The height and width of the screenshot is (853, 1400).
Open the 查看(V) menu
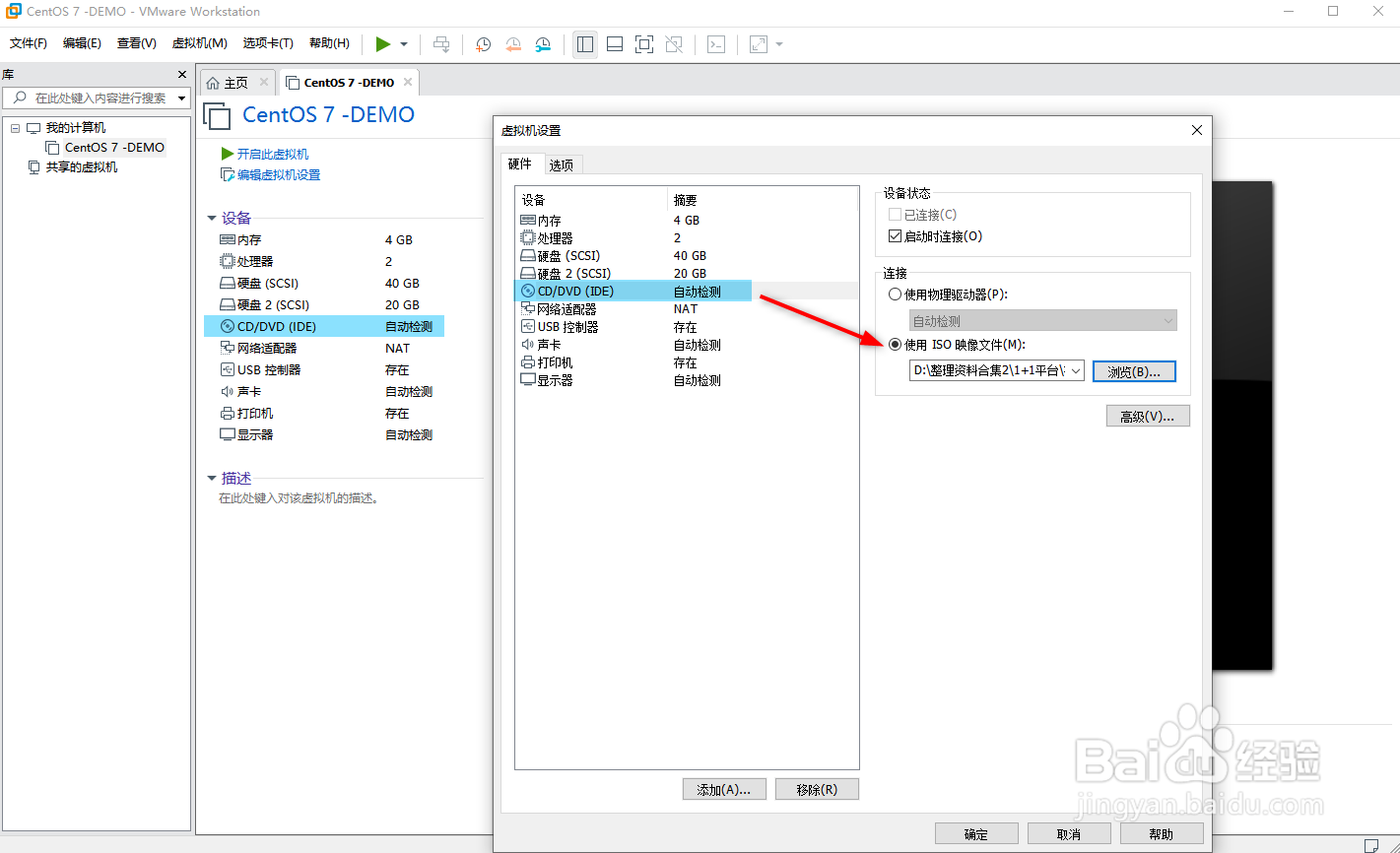[x=137, y=43]
